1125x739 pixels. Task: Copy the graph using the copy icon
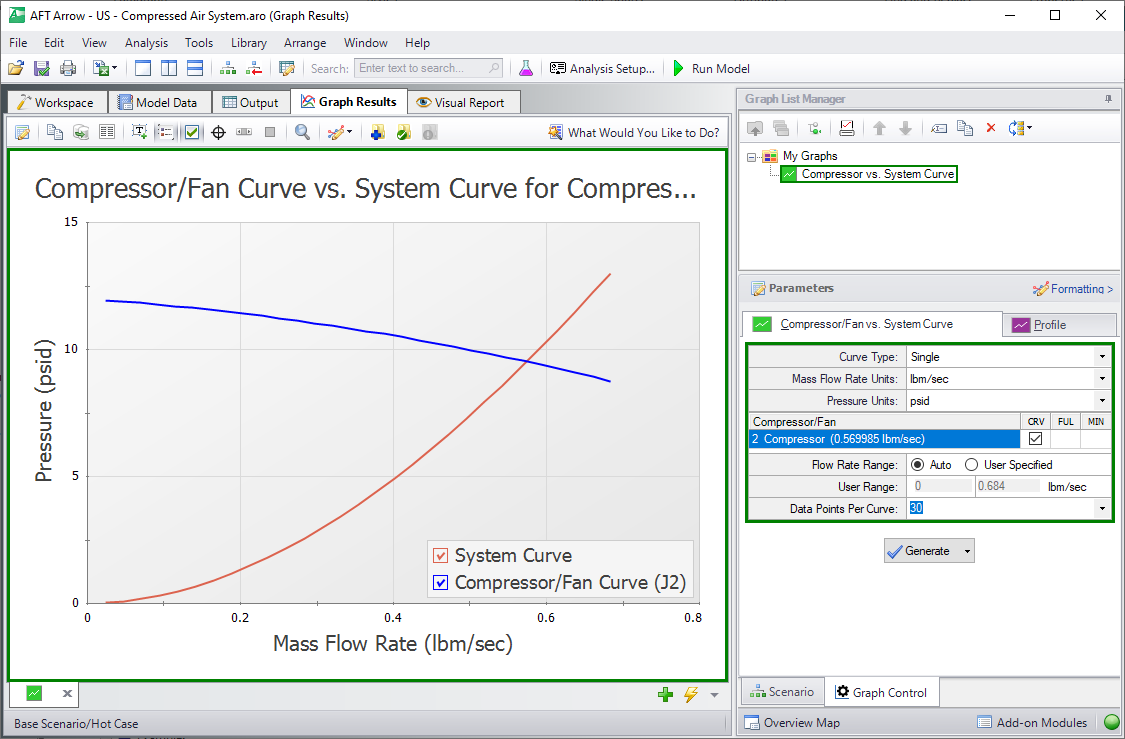tap(55, 133)
